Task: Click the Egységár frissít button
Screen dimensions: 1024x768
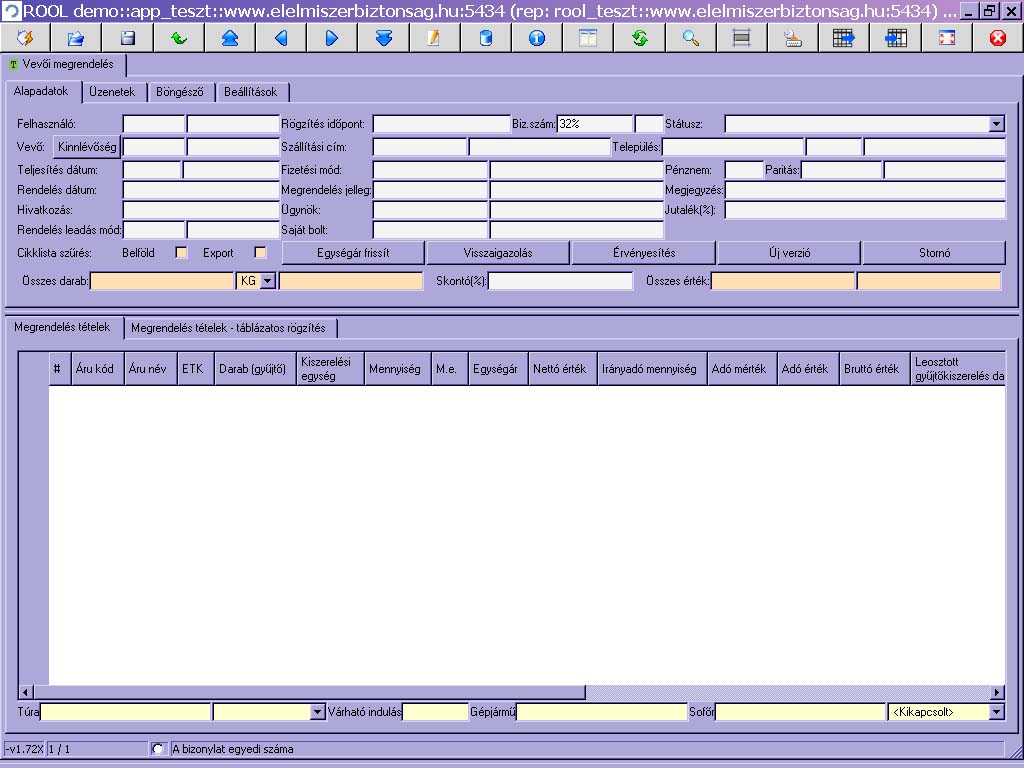Action: 353,253
